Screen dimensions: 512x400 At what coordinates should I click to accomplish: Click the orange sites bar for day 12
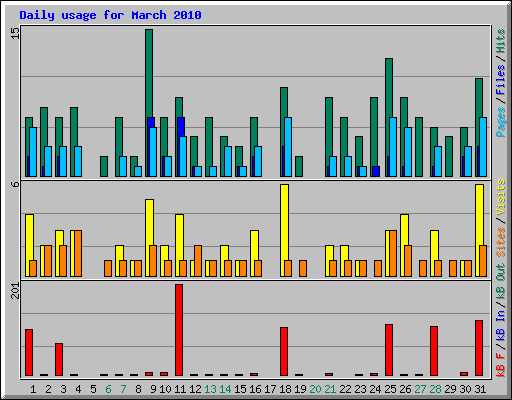coord(198,261)
